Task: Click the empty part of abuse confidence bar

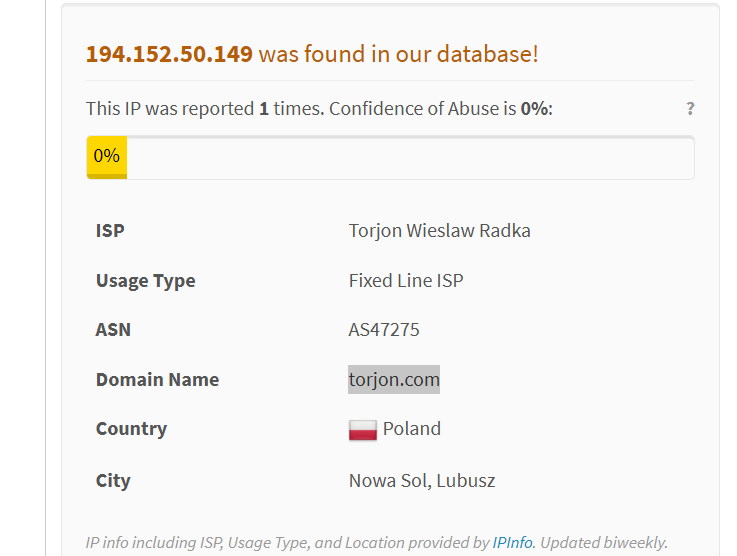Action: (410, 157)
